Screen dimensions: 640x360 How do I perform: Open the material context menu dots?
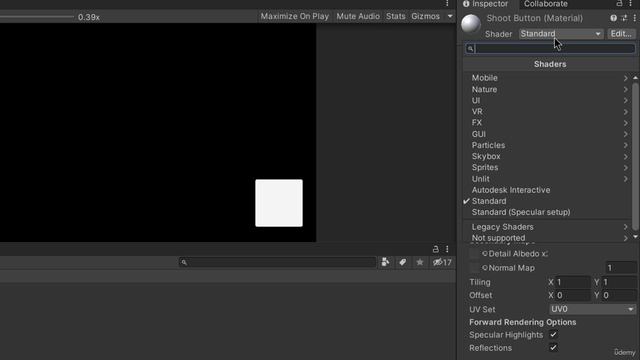(634, 18)
